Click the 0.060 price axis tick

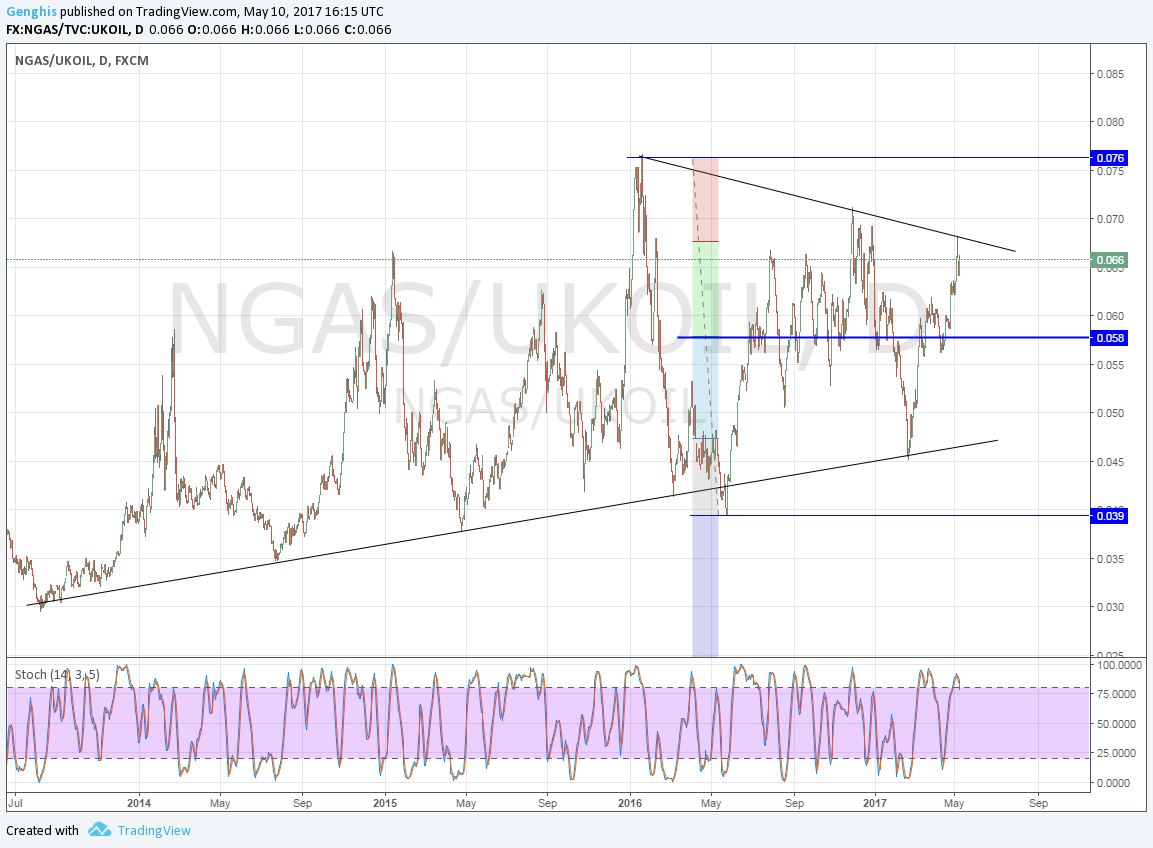click(x=1110, y=316)
